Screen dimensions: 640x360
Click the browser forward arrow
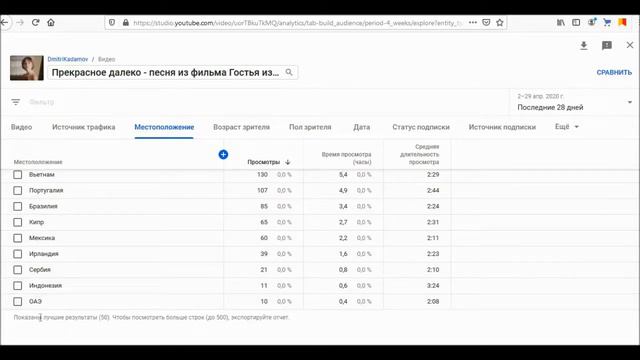tap(20, 22)
